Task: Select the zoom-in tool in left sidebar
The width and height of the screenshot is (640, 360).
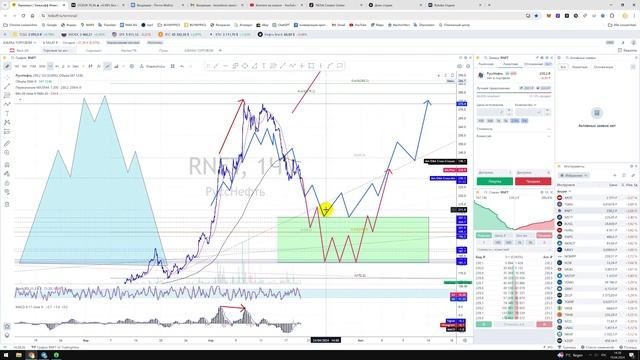Action: coord(7,153)
